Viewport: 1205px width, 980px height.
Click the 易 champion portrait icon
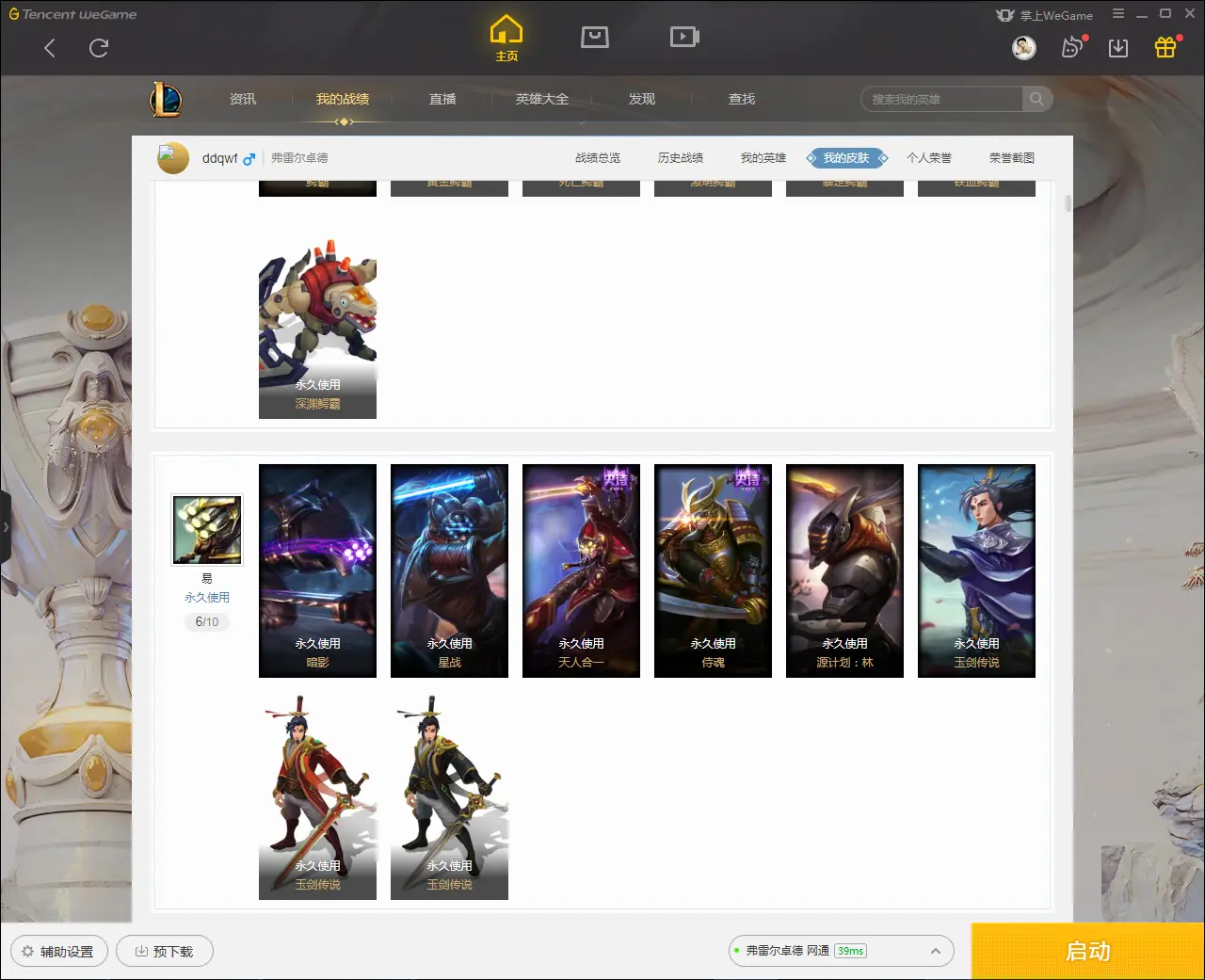(x=207, y=530)
